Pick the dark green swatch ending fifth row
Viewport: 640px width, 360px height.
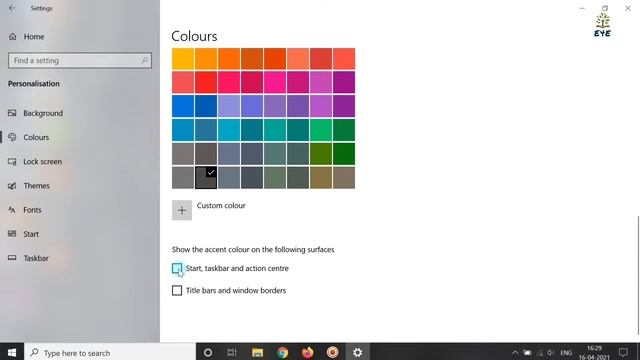click(x=344, y=154)
